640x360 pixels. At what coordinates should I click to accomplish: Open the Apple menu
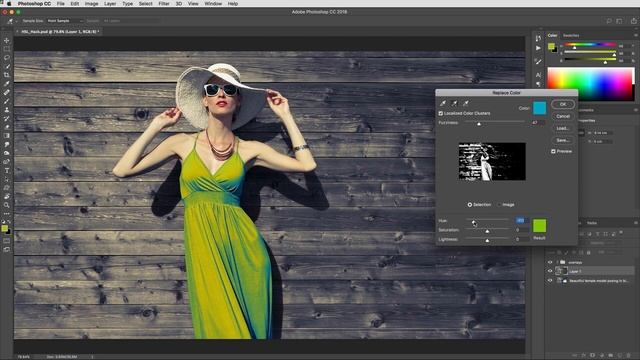[9, 4]
